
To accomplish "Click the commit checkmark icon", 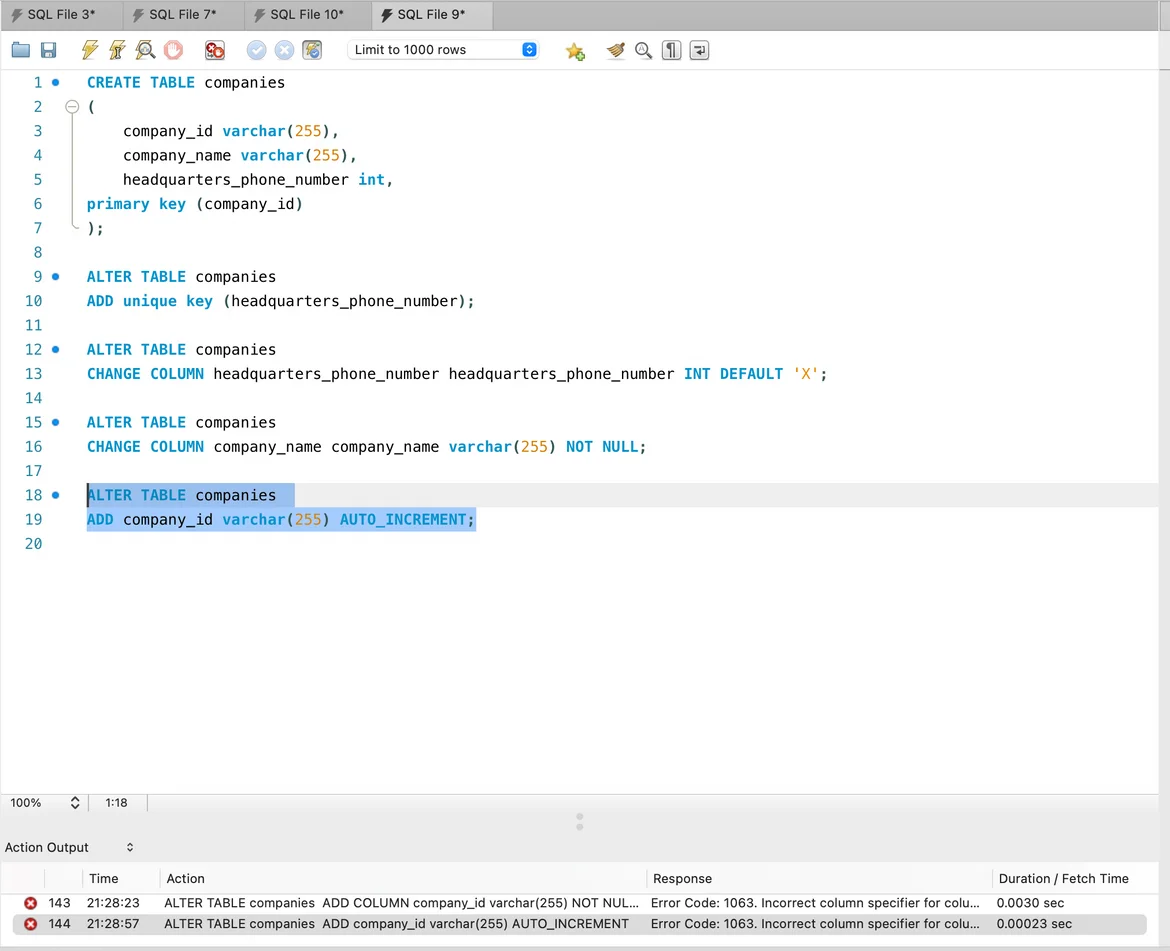I will [x=256, y=50].
